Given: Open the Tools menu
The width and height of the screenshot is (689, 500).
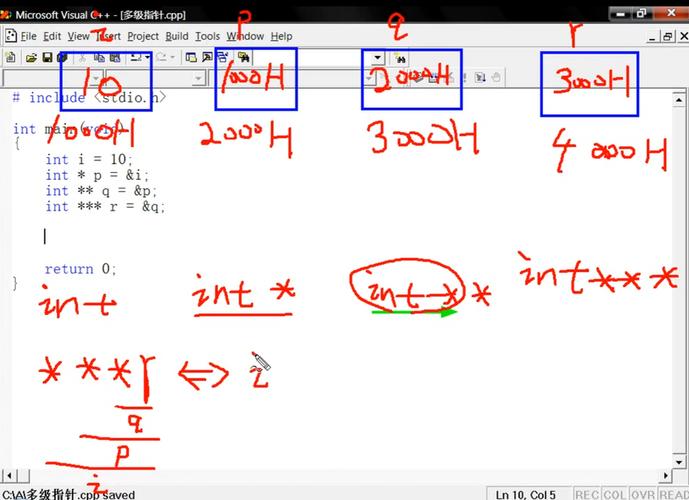Looking at the screenshot, I should pos(207,36).
